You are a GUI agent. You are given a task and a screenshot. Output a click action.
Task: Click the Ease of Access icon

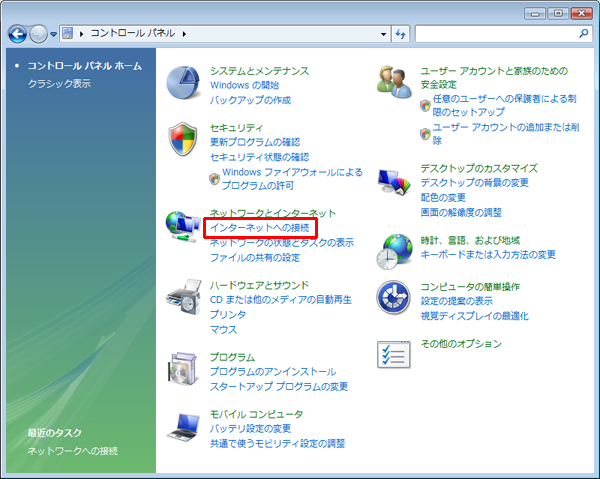393,297
